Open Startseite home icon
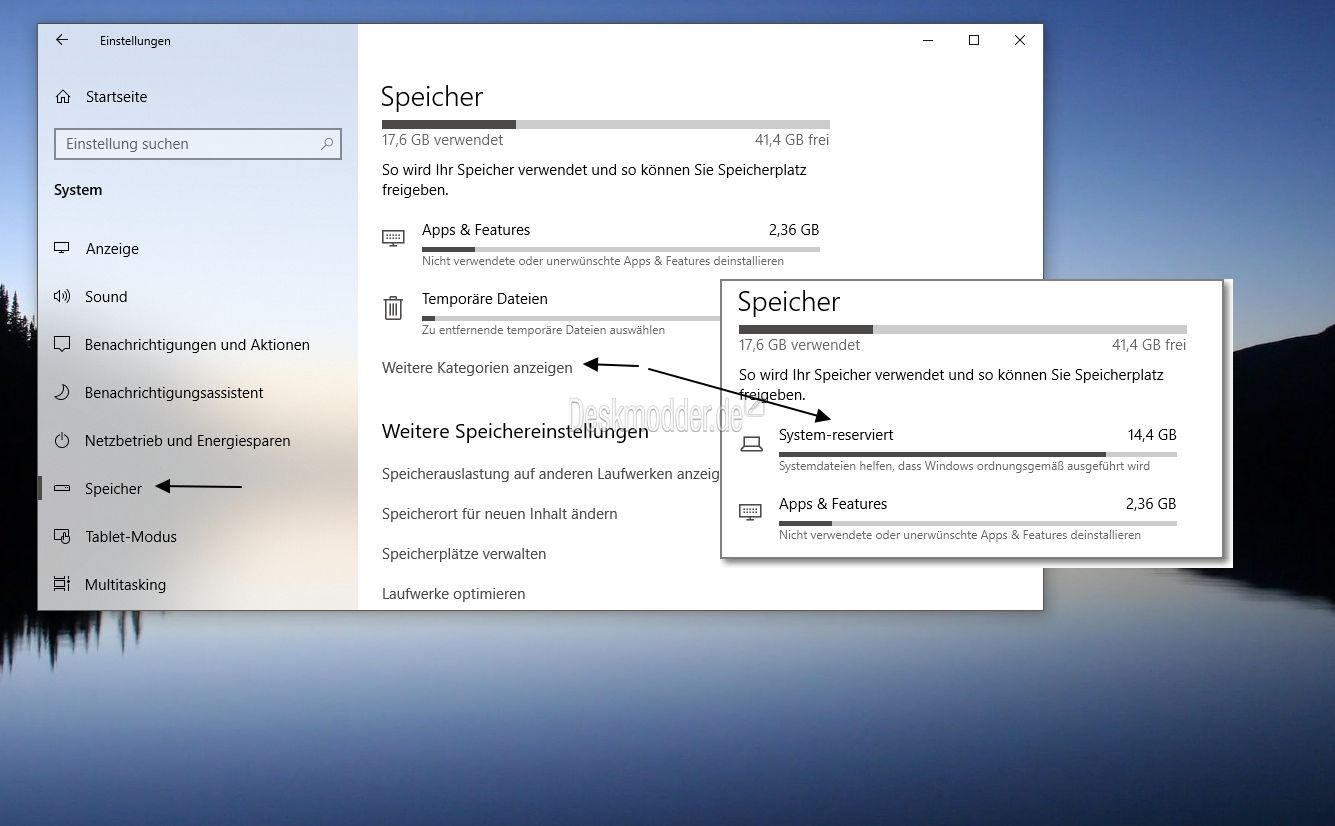 63,97
